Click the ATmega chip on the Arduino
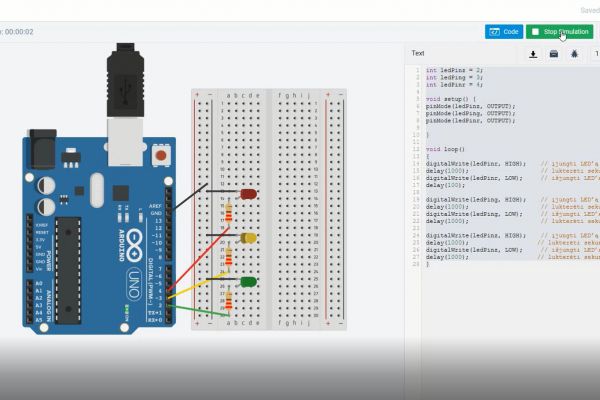 (x=68, y=270)
